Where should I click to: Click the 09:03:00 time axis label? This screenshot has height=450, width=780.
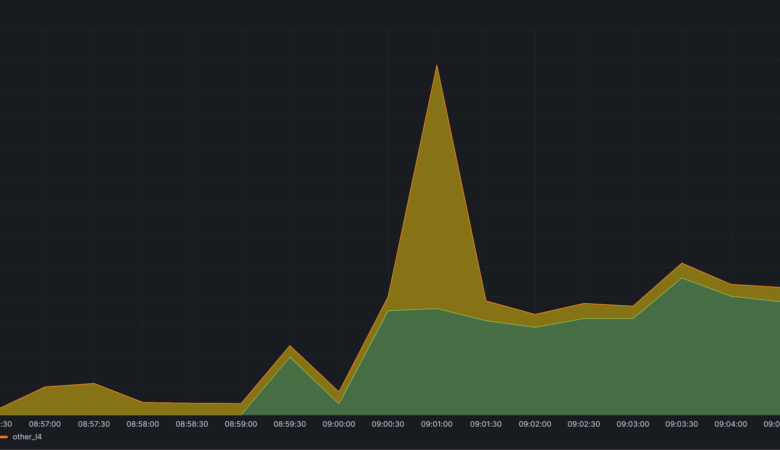click(x=633, y=424)
